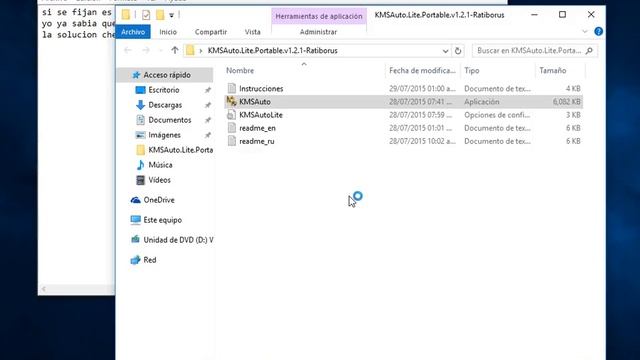The height and width of the screenshot is (360, 640).
Task: Click Notepad text line 'la solucion'
Action: pos(78,35)
